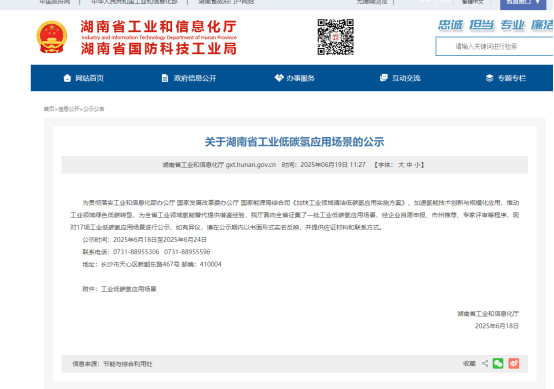554x389 pixels.
Task: Click the 繁體中文 language link
Action: pyautogui.click(x=473, y=2)
